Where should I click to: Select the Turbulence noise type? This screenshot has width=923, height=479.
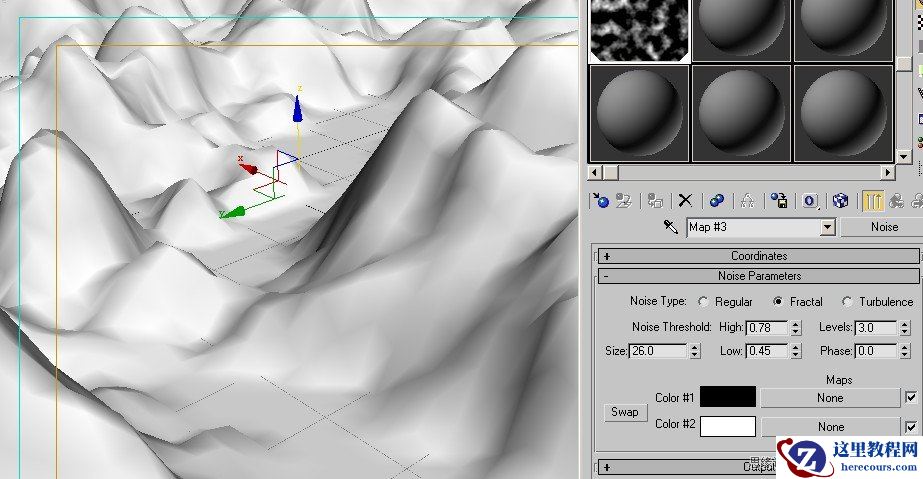847,301
